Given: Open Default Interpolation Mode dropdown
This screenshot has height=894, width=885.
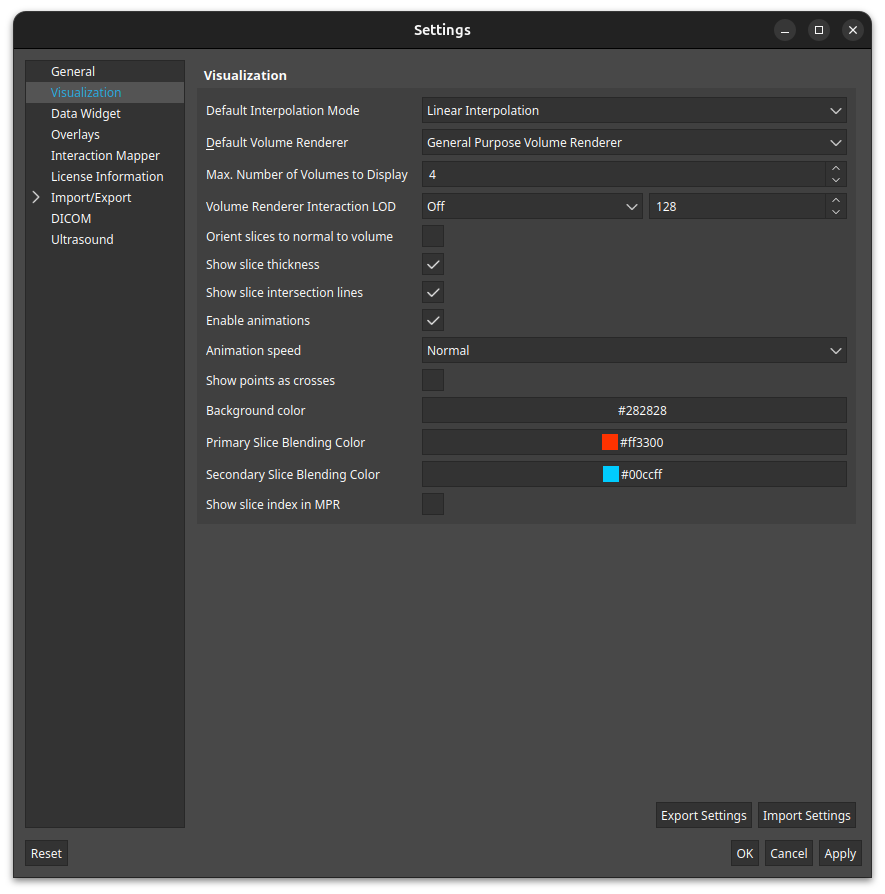Looking at the screenshot, I should (634, 110).
